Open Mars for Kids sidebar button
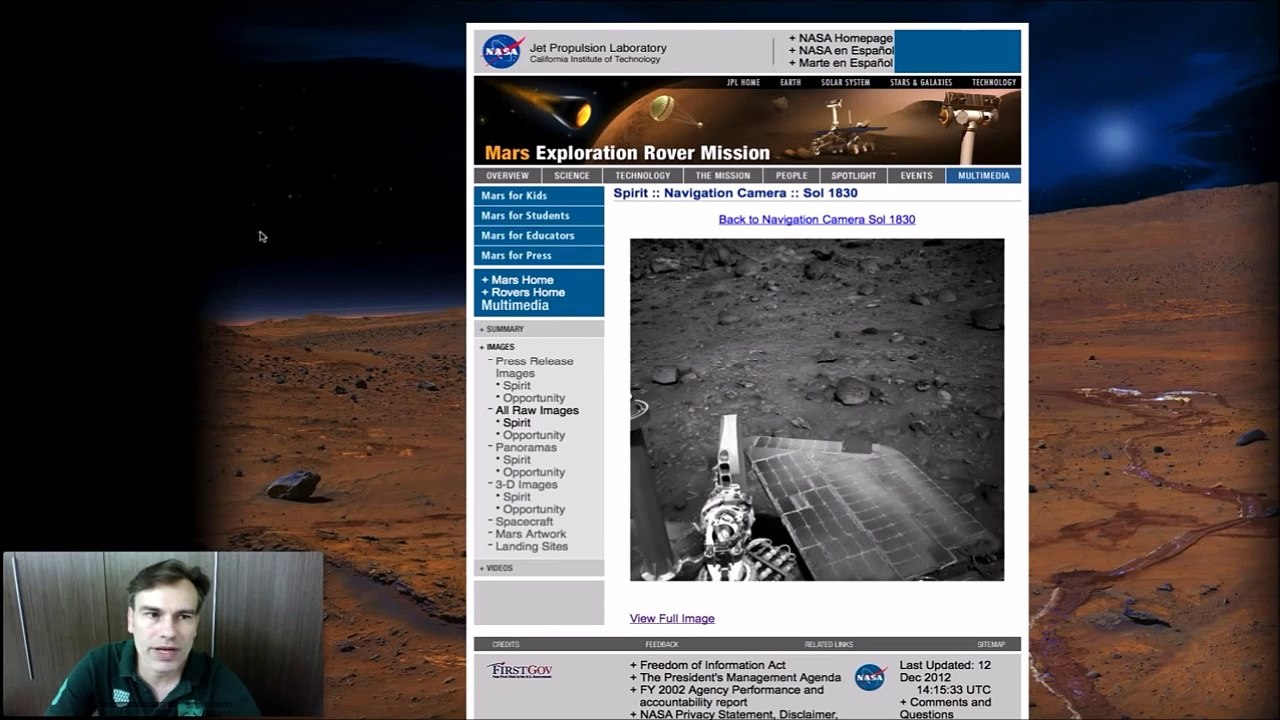The width and height of the screenshot is (1280, 720). (x=539, y=196)
